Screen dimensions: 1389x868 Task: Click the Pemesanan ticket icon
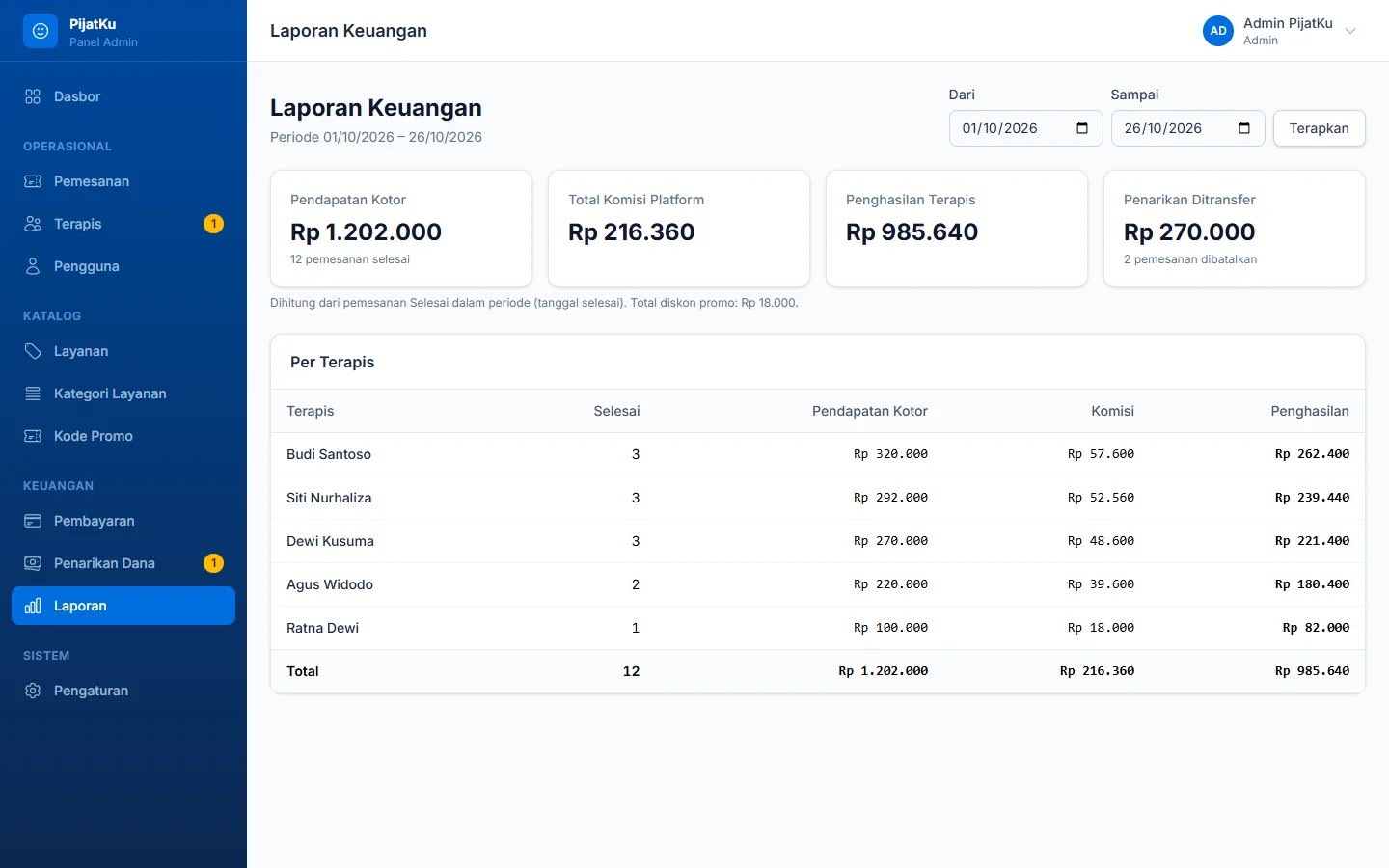[33, 181]
